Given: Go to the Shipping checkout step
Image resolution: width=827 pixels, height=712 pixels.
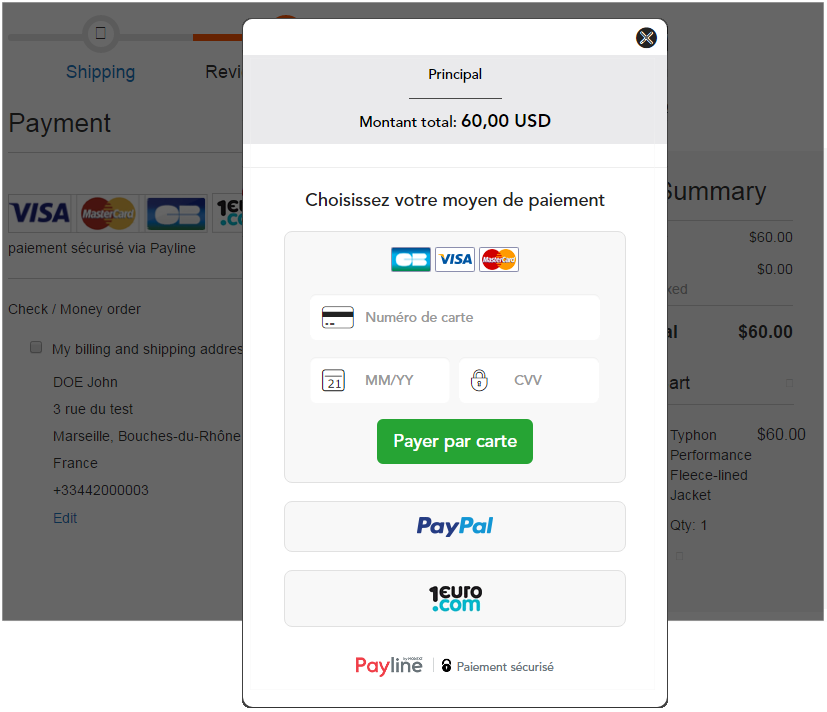Looking at the screenshot, I should (x=100, y=72).
